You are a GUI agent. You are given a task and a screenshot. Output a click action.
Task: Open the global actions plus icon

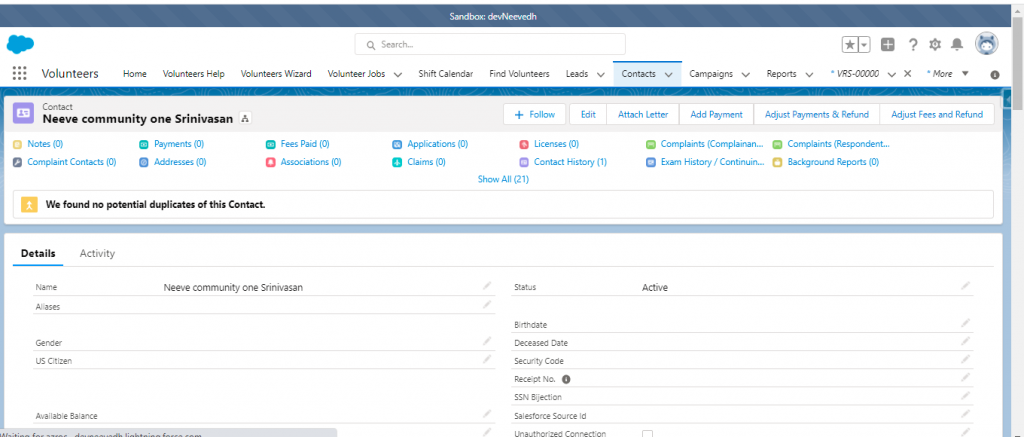pyautogui.click(x=888, y=44)
